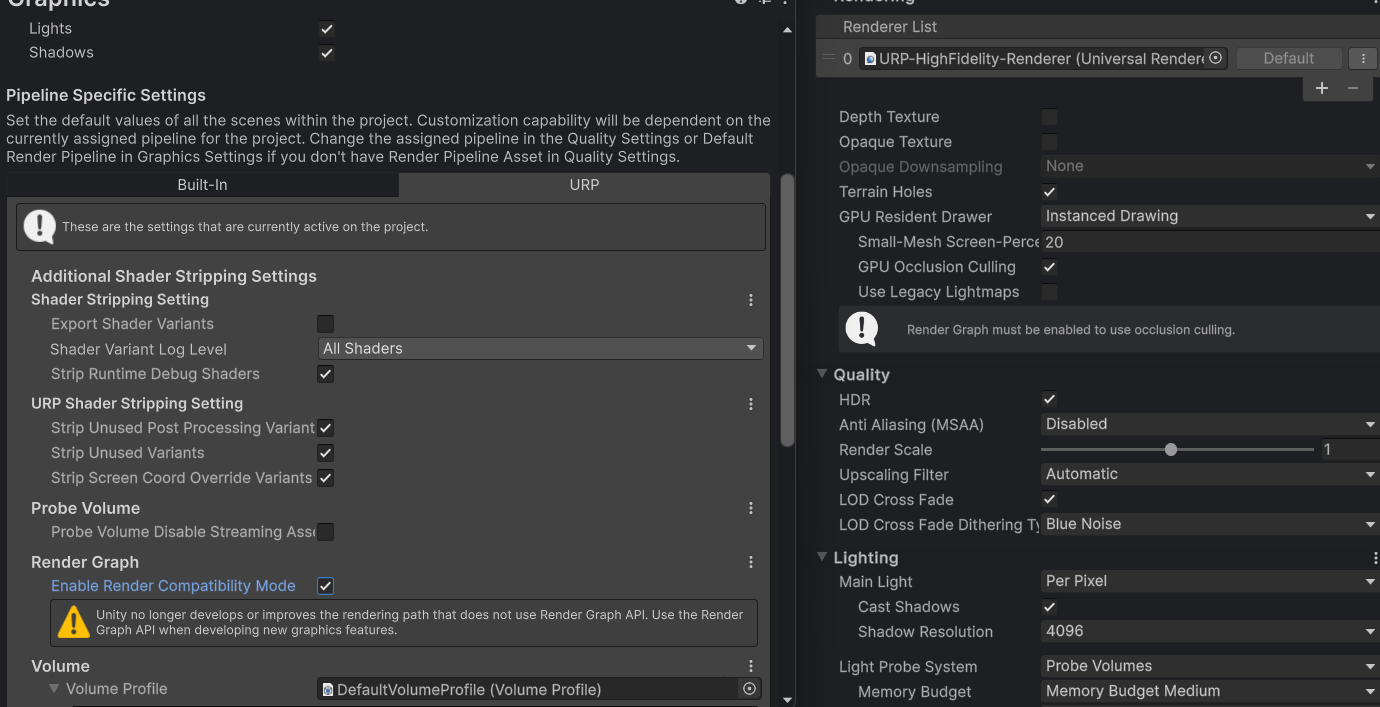Click the Default renderer button

click(1288, 58)
